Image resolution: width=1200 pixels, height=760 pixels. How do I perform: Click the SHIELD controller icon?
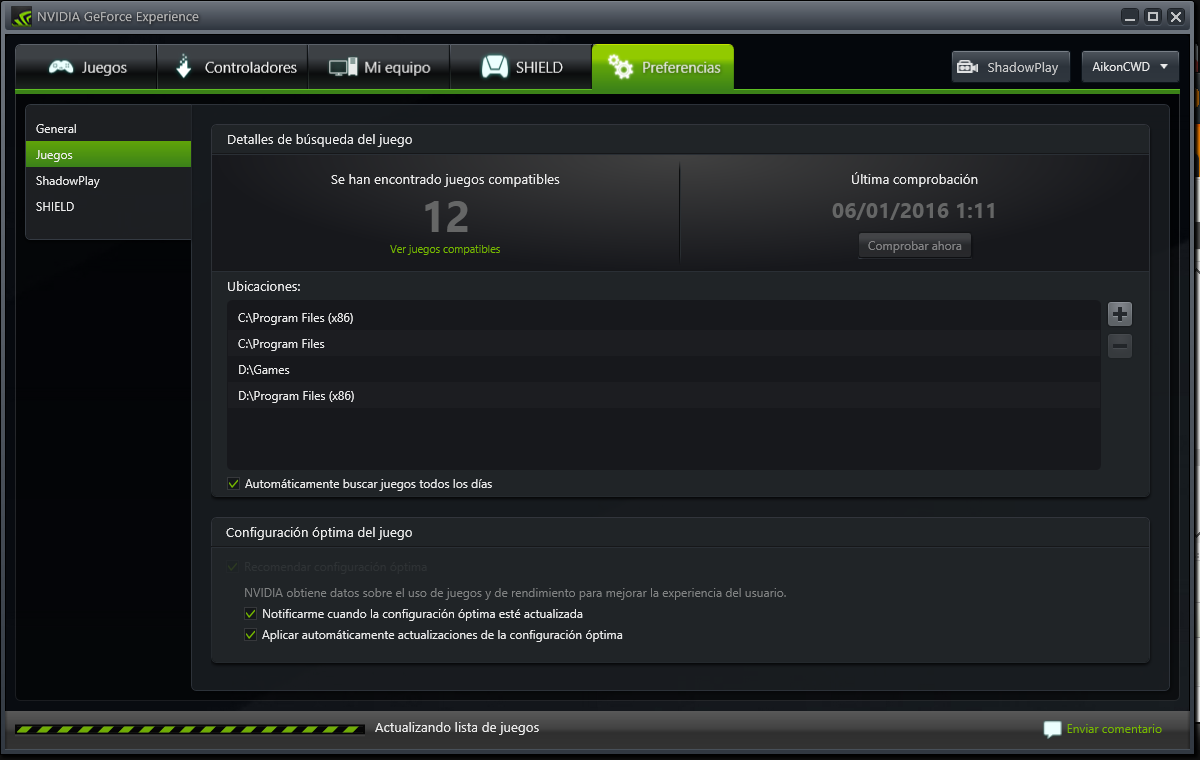494,67
